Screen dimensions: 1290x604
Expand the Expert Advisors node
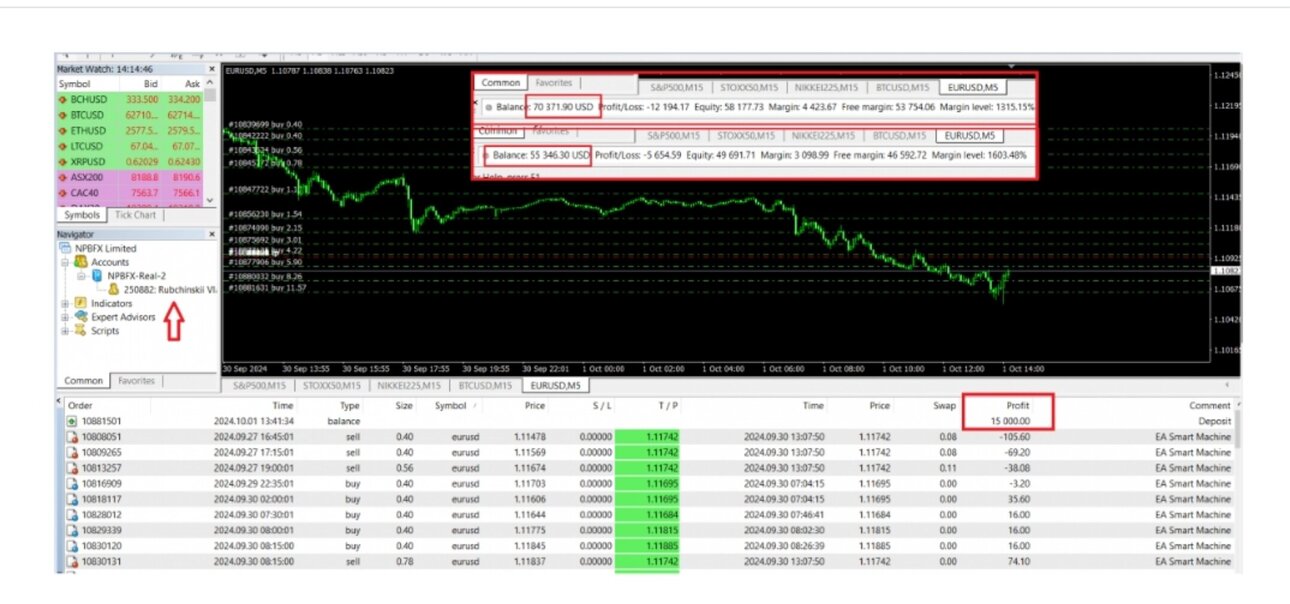click(x=66, y=317)
